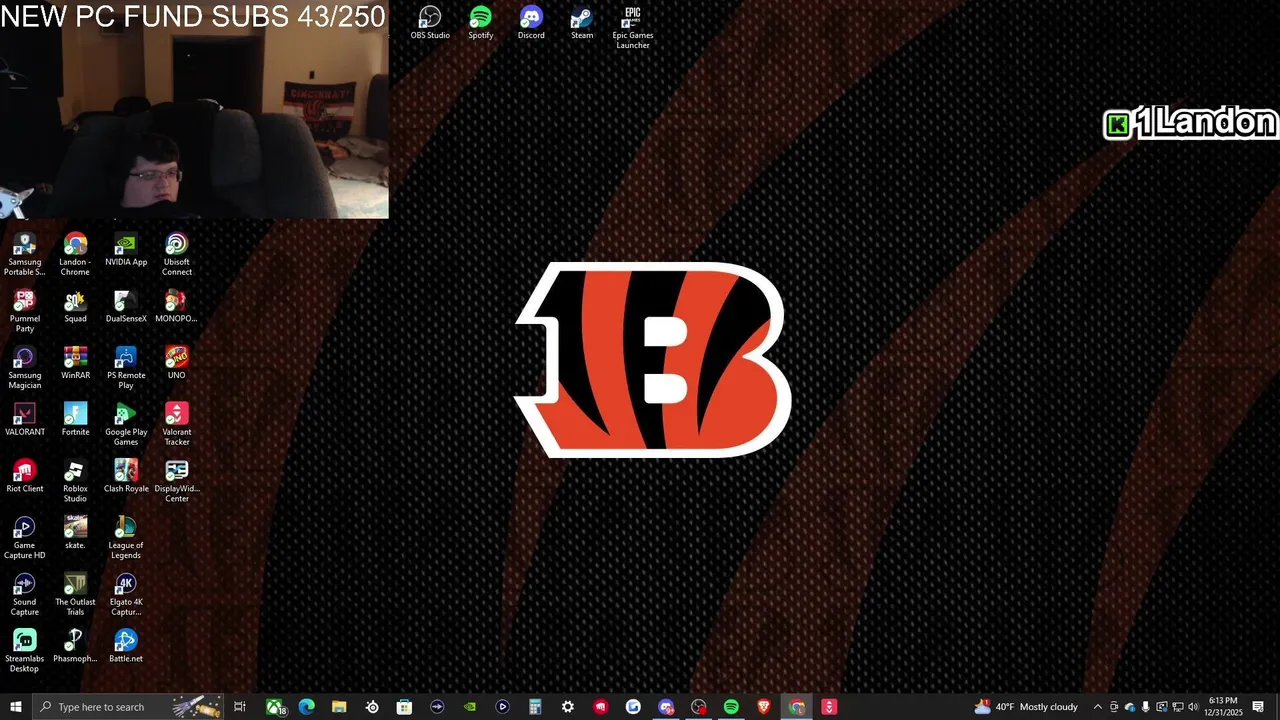1280x720 pixels.
Task: Open the NVIDIA taskbar icon
Action: click(470, 707)
